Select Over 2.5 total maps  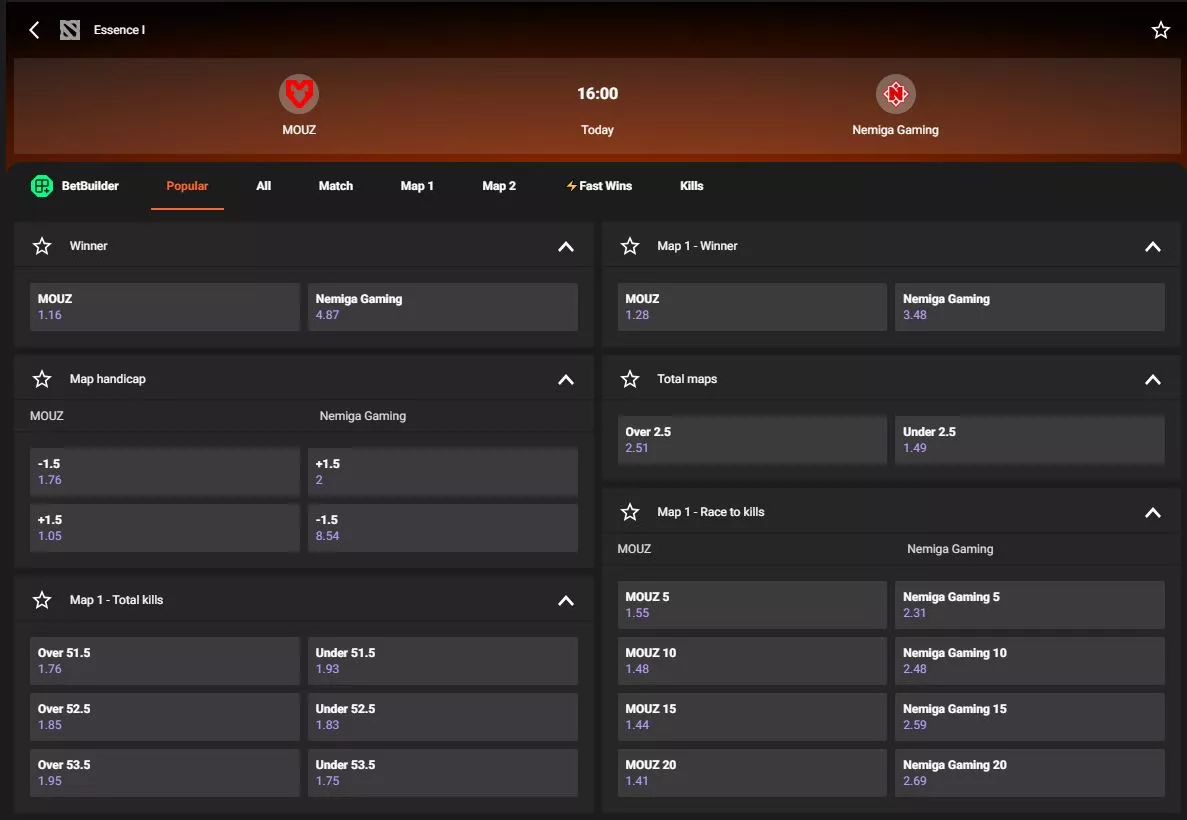pos(752,440)
